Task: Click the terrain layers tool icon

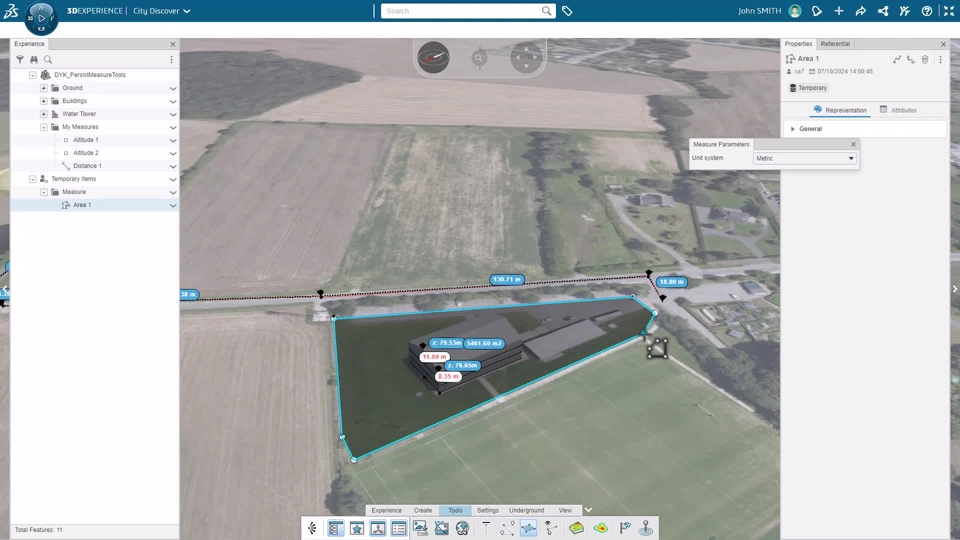Action: tap(576, 528)
